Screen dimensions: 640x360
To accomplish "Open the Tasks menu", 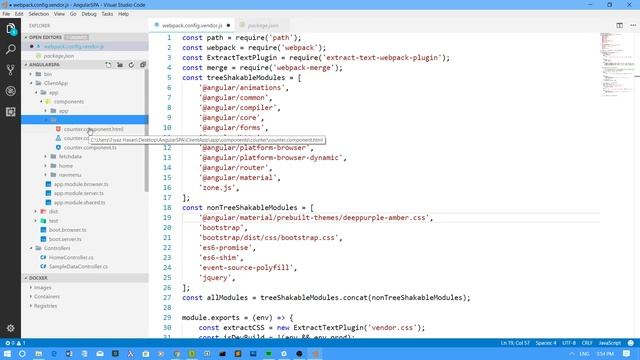I will (107, 14).
